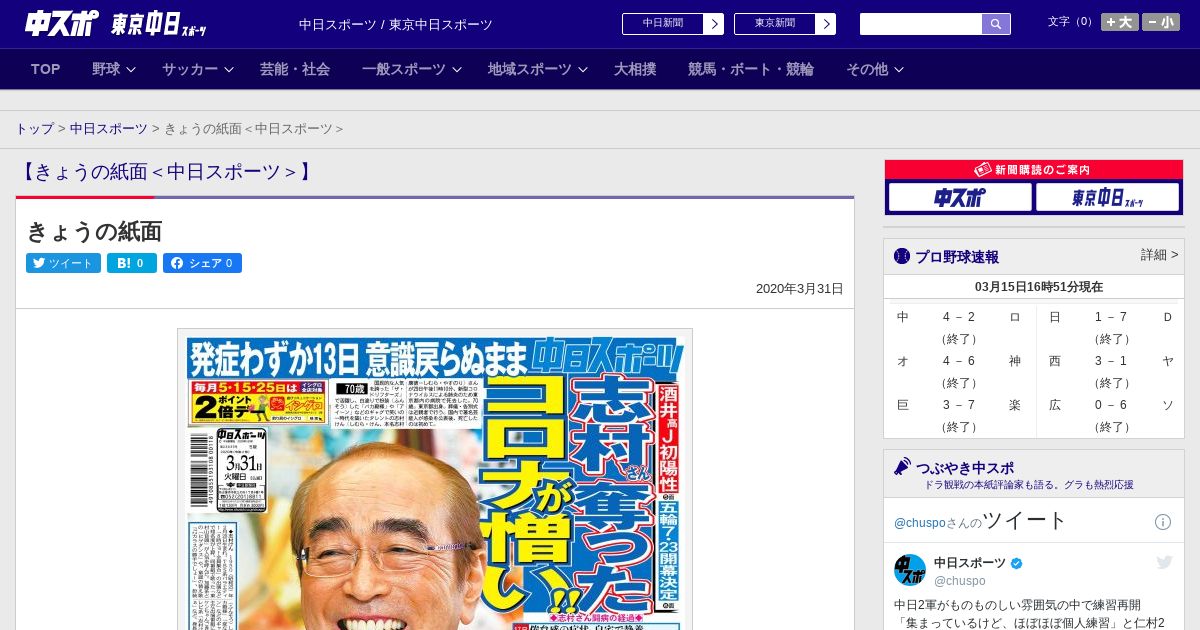Screen dimensions: 1200x630
Task: Click 新聞購読のご案内 header banner
Action: tap(1034, 170)
